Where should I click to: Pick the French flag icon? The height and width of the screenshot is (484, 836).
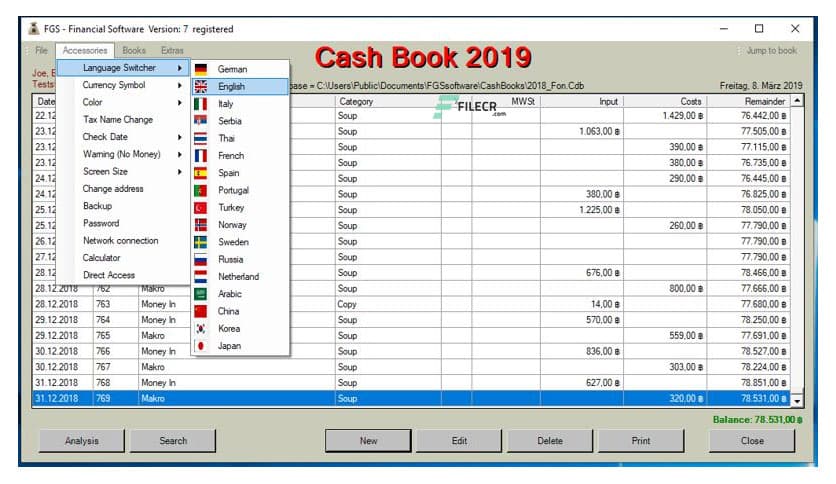pos(200,156)
